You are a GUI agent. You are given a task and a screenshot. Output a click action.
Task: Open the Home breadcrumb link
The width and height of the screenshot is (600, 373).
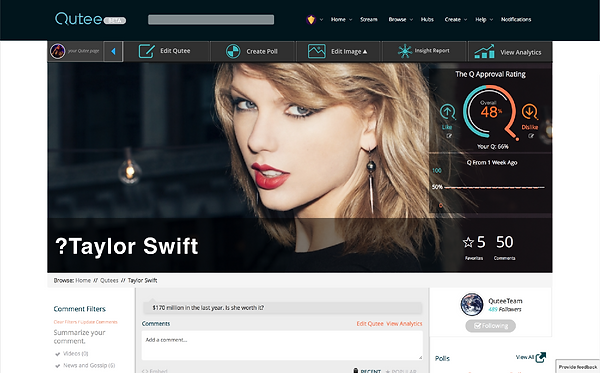(x=83, y=280)
